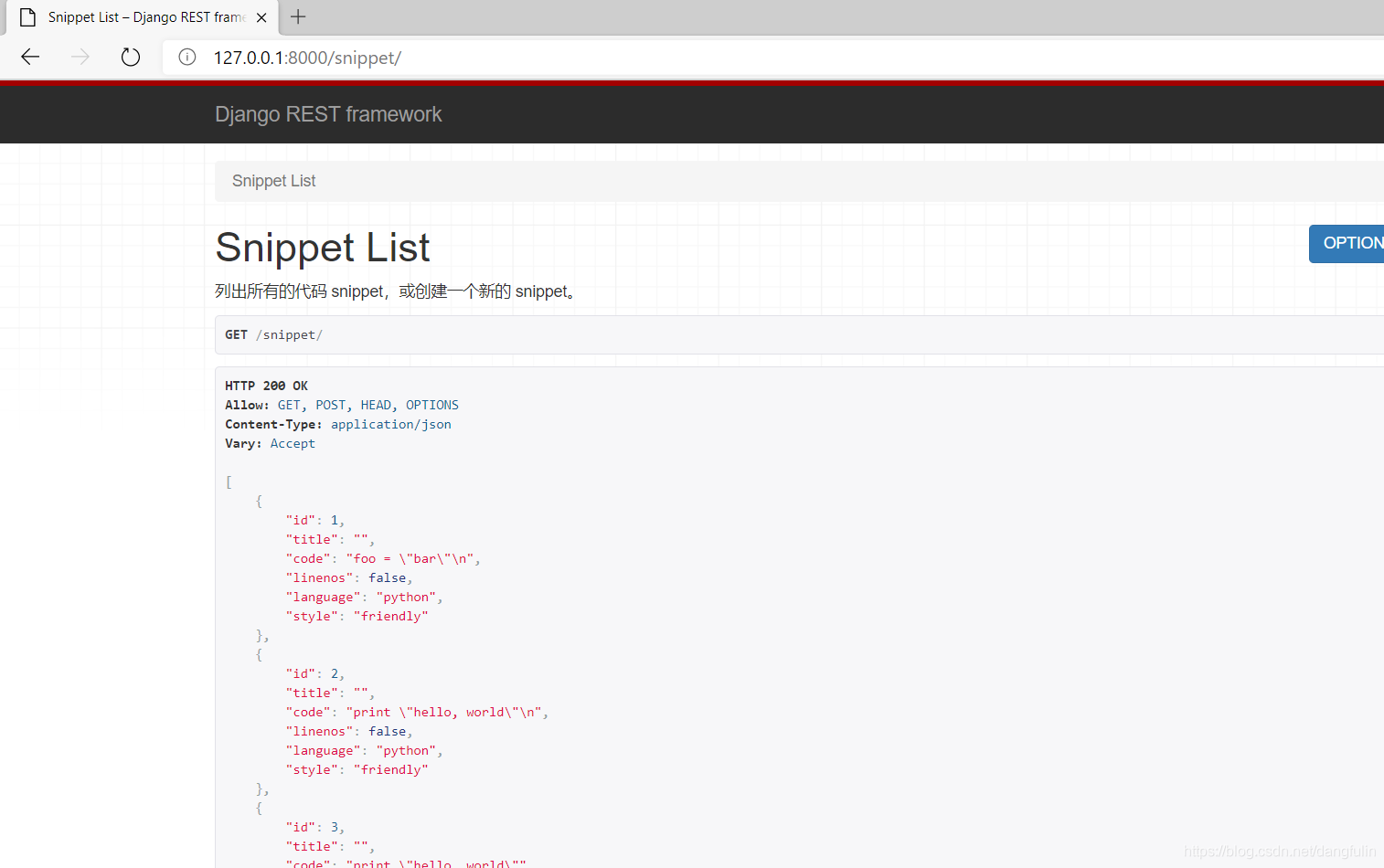Open the site information icon in the address bar
Image resolution: width=1384 pixels, height=868 pixels.
(187, 58)
